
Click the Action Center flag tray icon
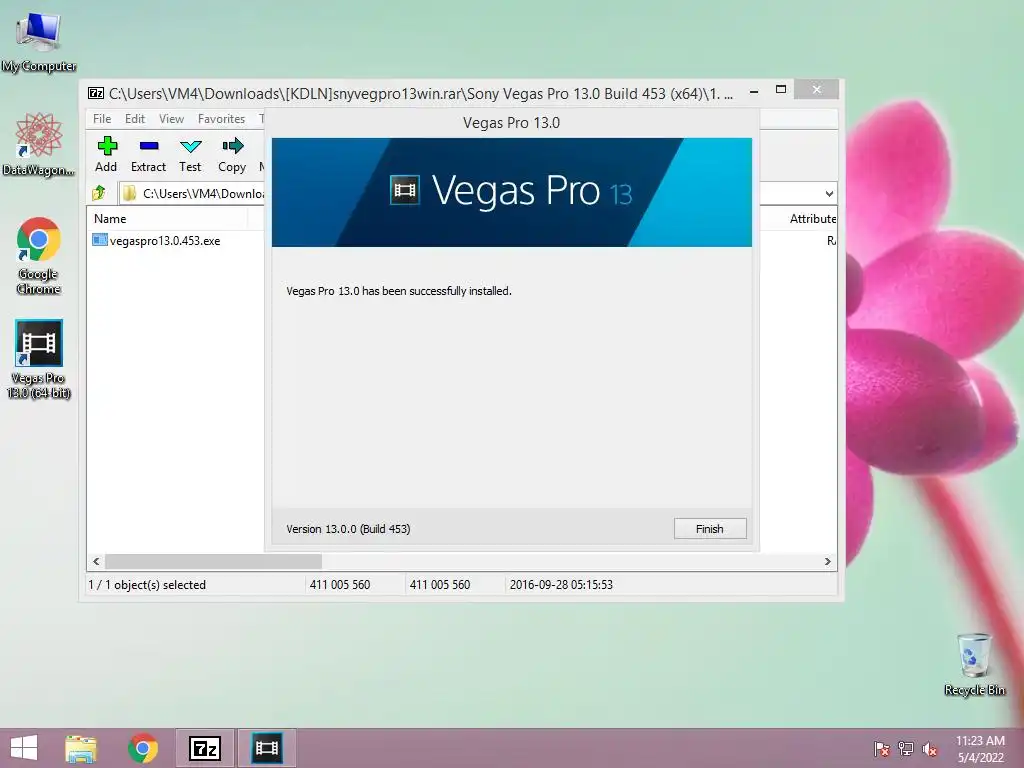click(881, 749)
